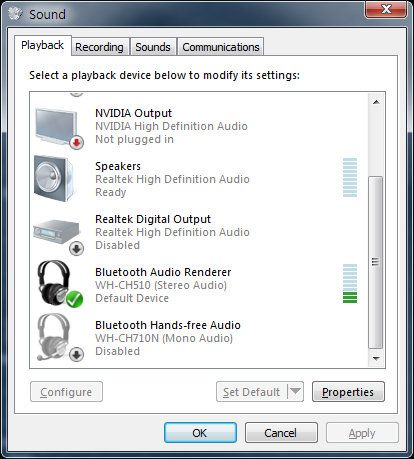
Task: Close the Sound dialog window
Action: point(386,9)
